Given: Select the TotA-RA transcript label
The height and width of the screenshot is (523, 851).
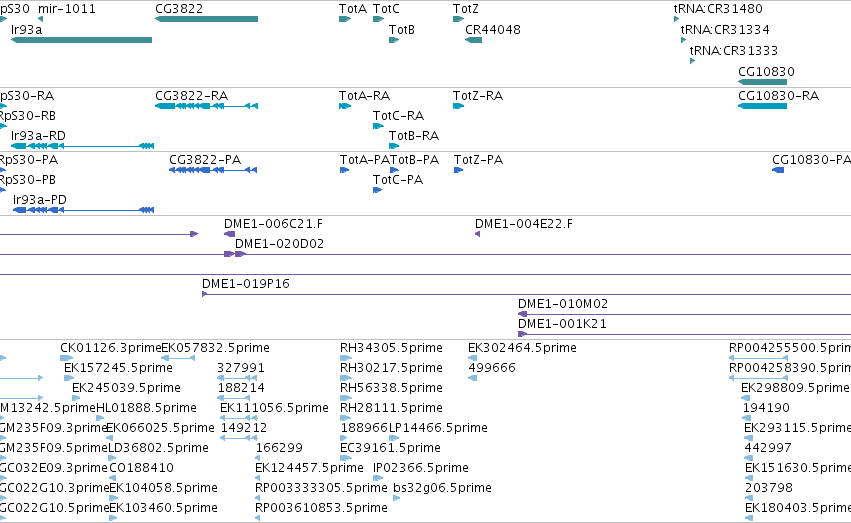Looking at the screenshot, I should 365,95.
